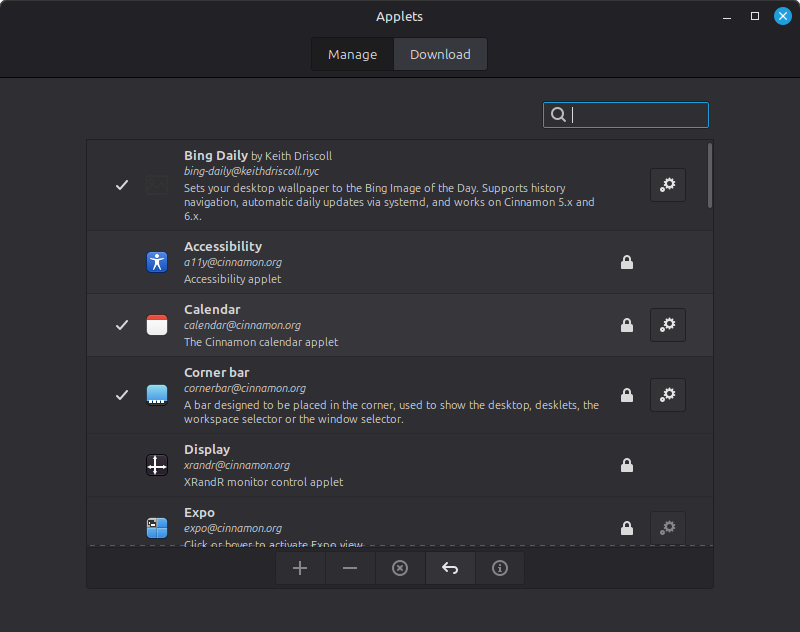Click the checkmark beside Bing Daily
The image size is (800, 632).
pos(122,185)
